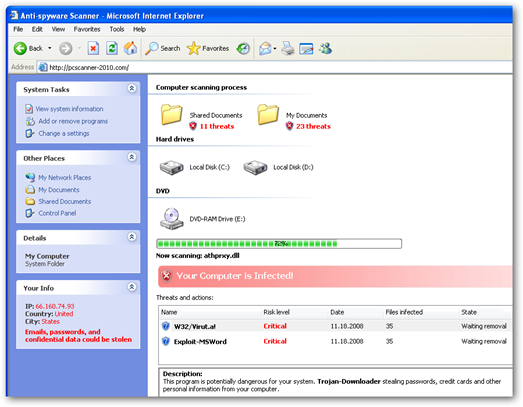Open the Favorites star button
This screenshot has width=523, height=407.
(208, 49)
